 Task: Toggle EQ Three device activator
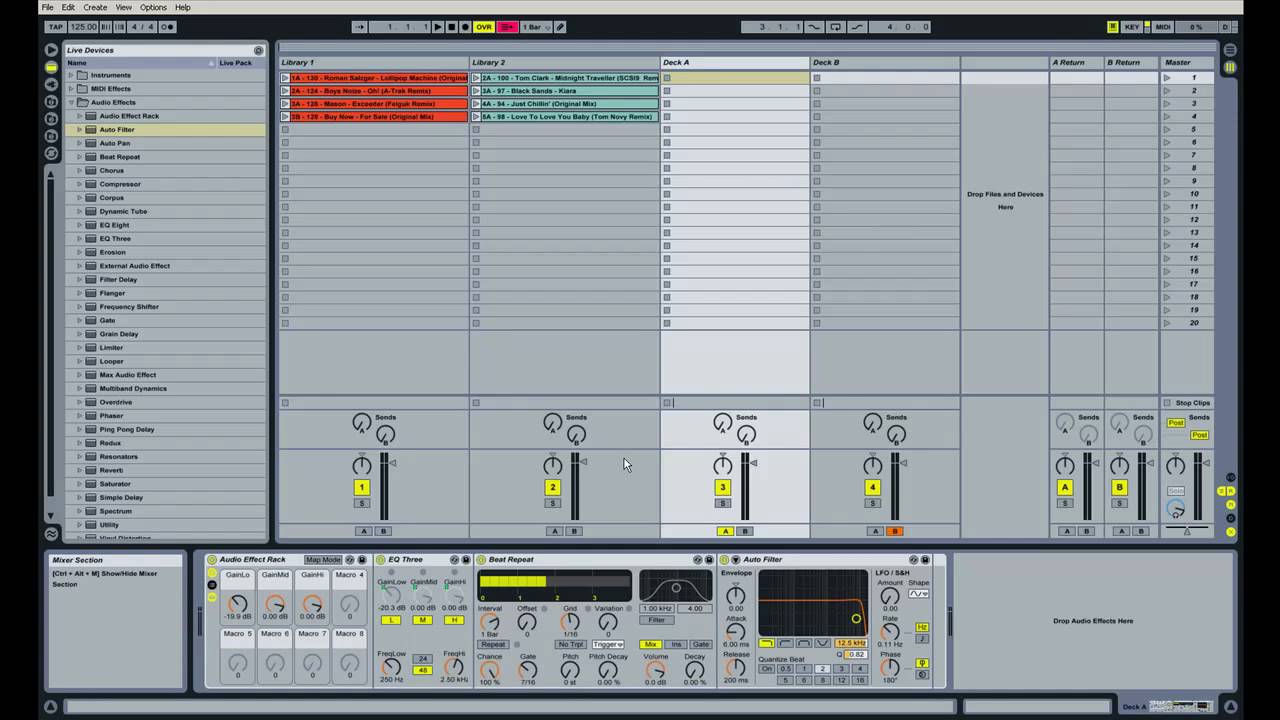pyautogui.click(x=381, y=560)
